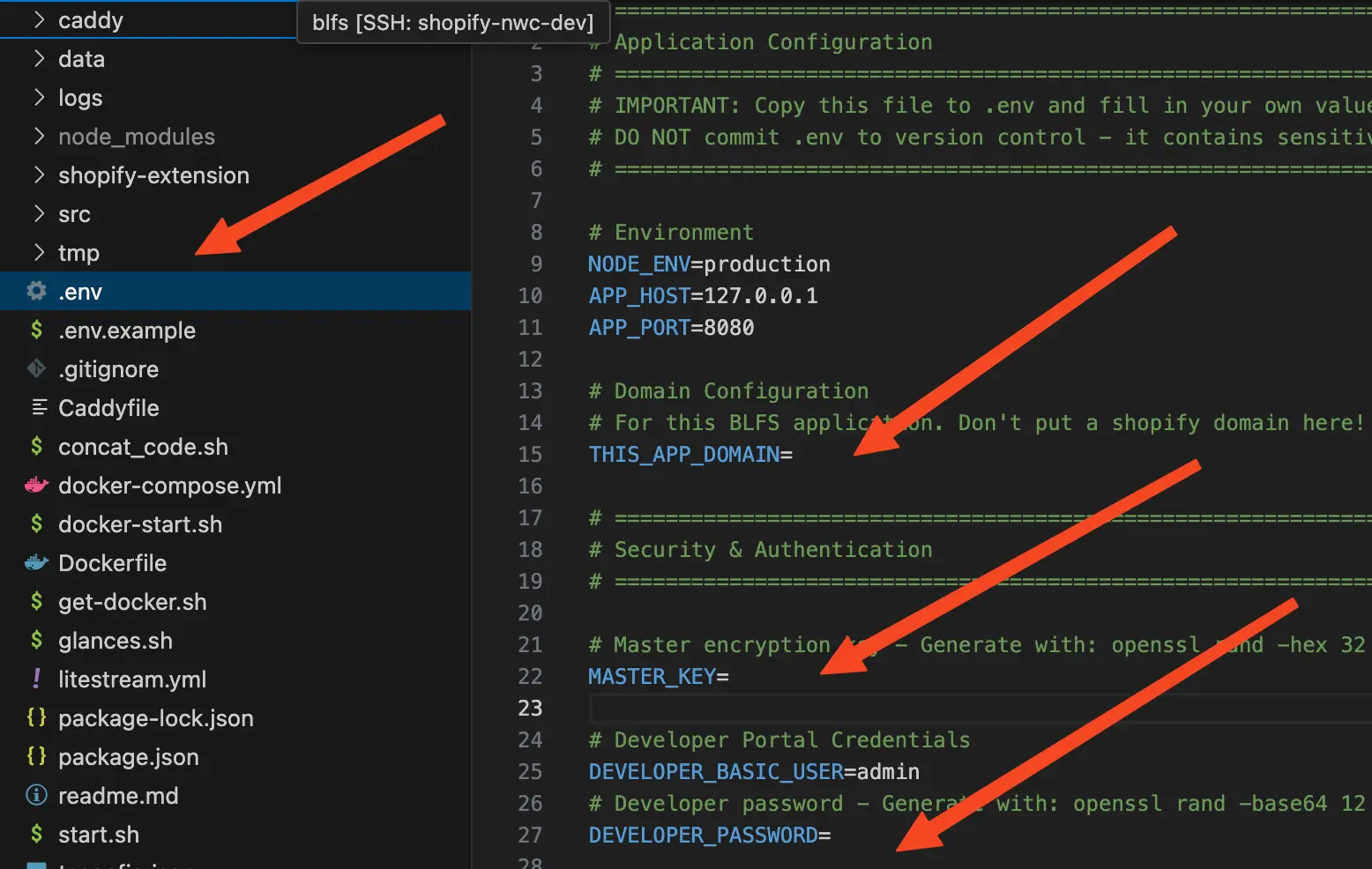Click the exclamation icon beside litestream.yml
The height and width of the screenshot is (869, 1372).
(x=35, y=679)
